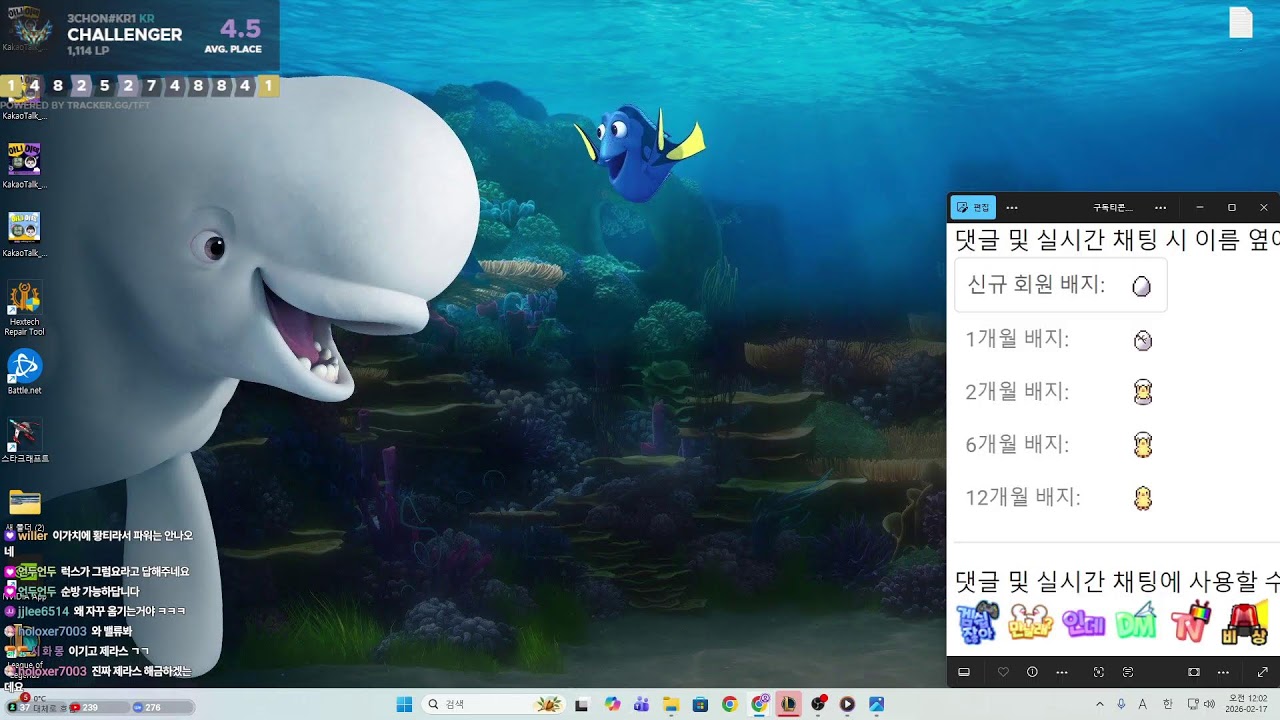Open File Explorer from the taskbar
This screenshot has width=1280, height=720.
pos(671,704)
